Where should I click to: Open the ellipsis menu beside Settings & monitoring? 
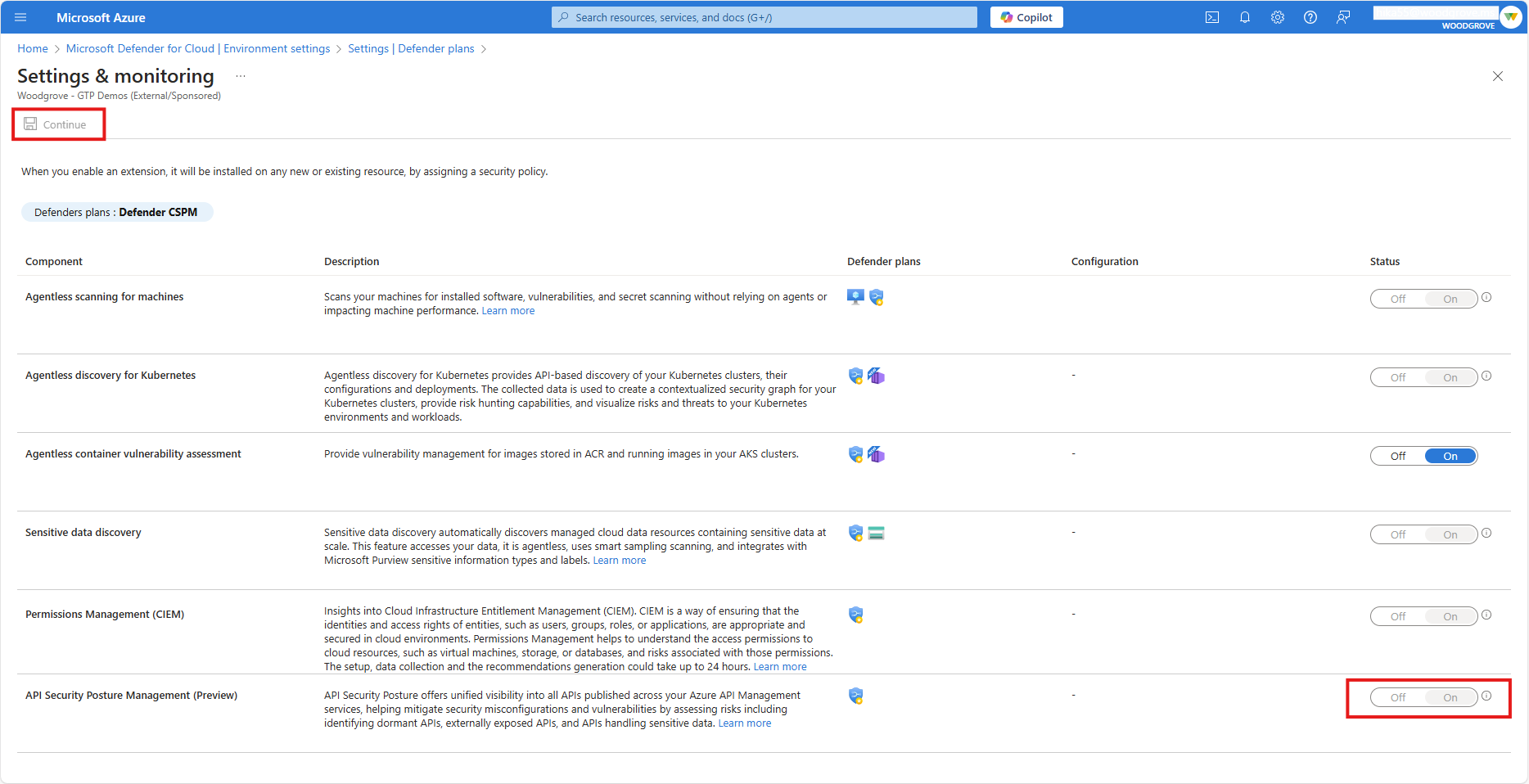[x=241, y=76]
